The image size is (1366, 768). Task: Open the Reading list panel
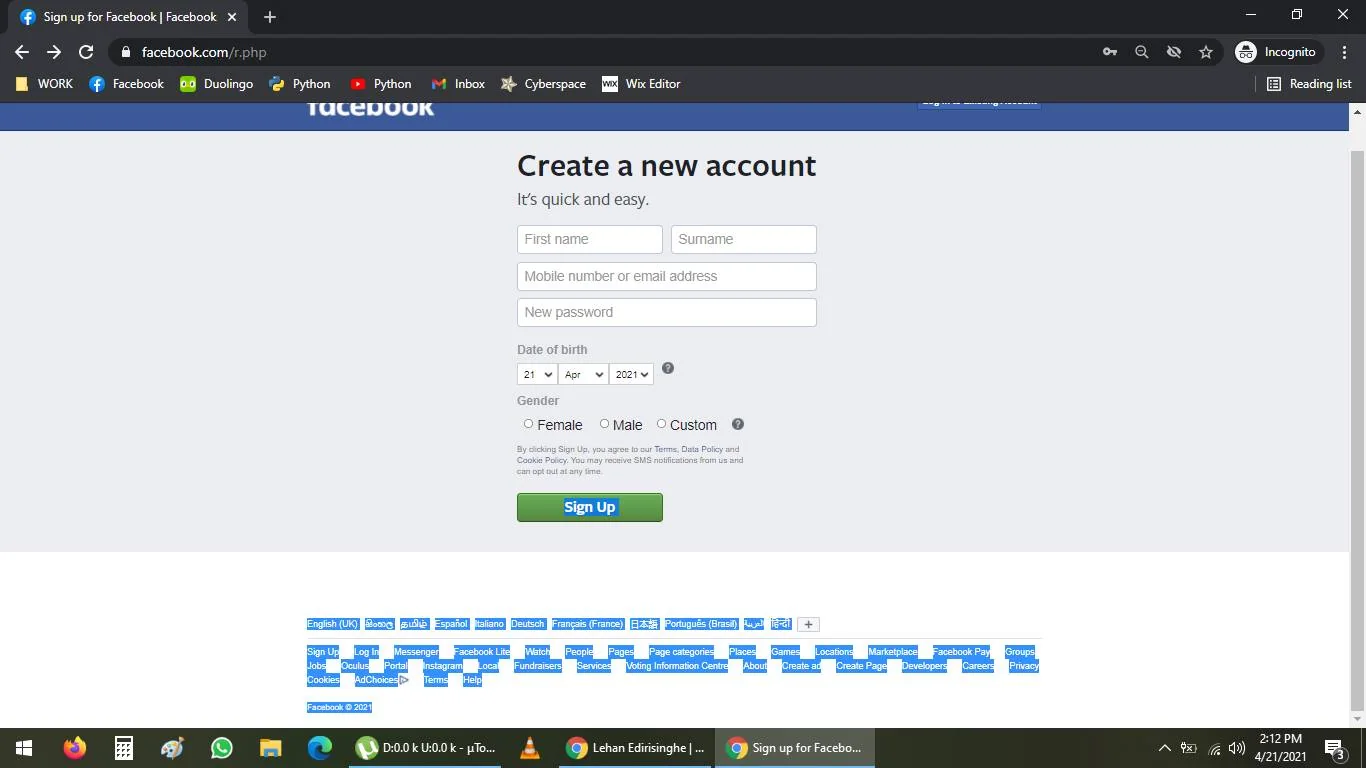point(1309,84)
